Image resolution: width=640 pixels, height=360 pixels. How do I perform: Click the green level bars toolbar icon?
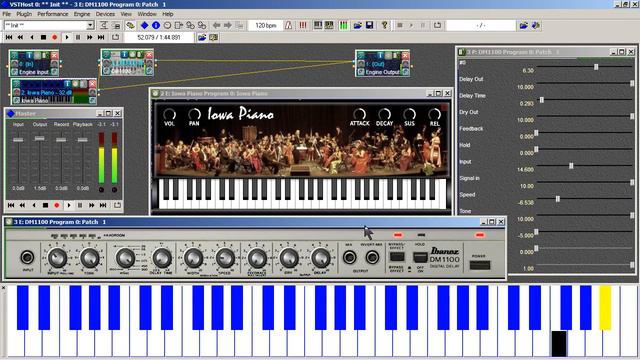[x=344, y=25]
